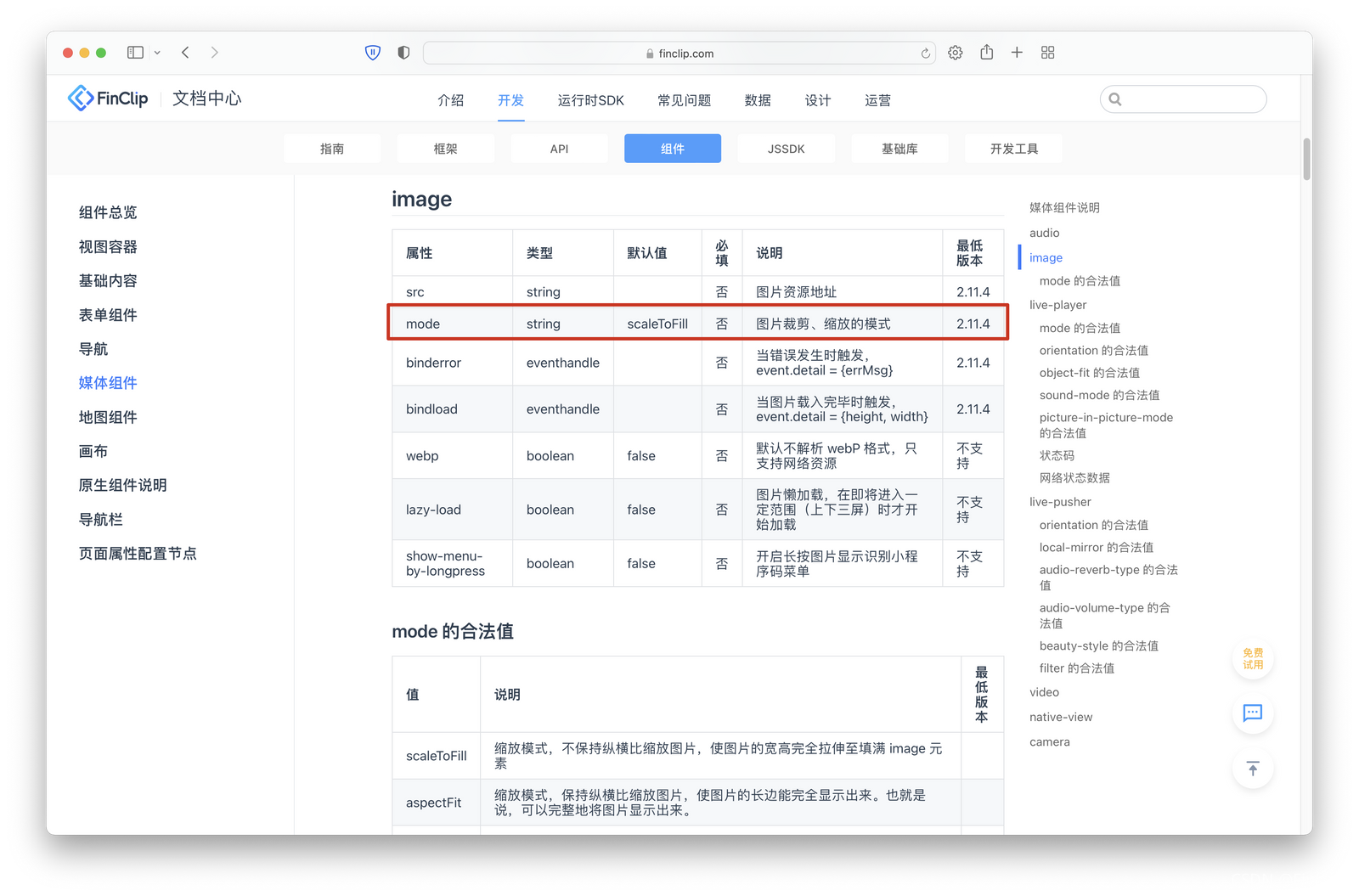The height and width of the screenshot is (896, 1359).
Task: Expand the chevron beside the sidebar toggle
Action: click(x=156, y=52)
